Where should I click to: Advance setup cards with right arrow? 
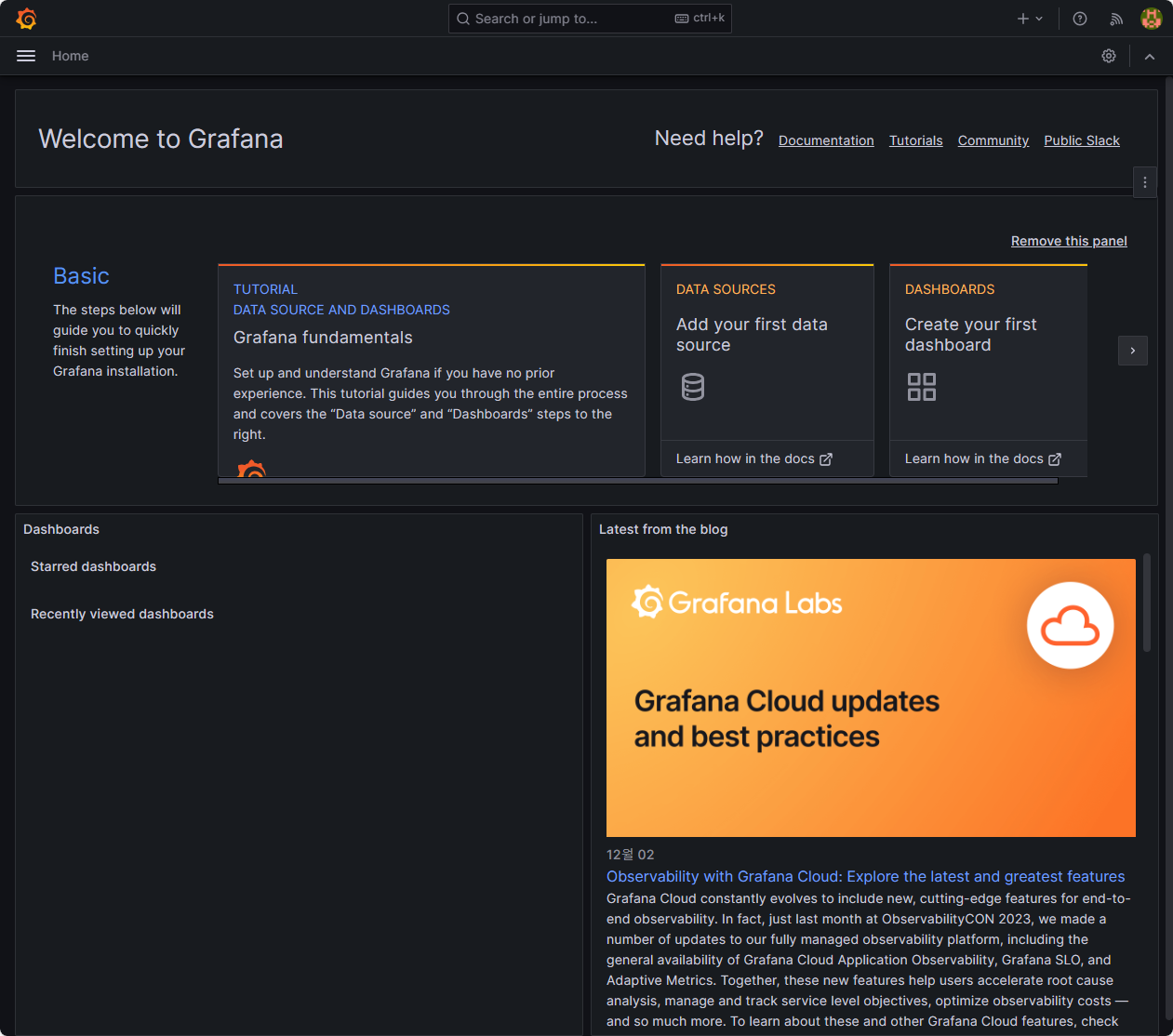1133,351
